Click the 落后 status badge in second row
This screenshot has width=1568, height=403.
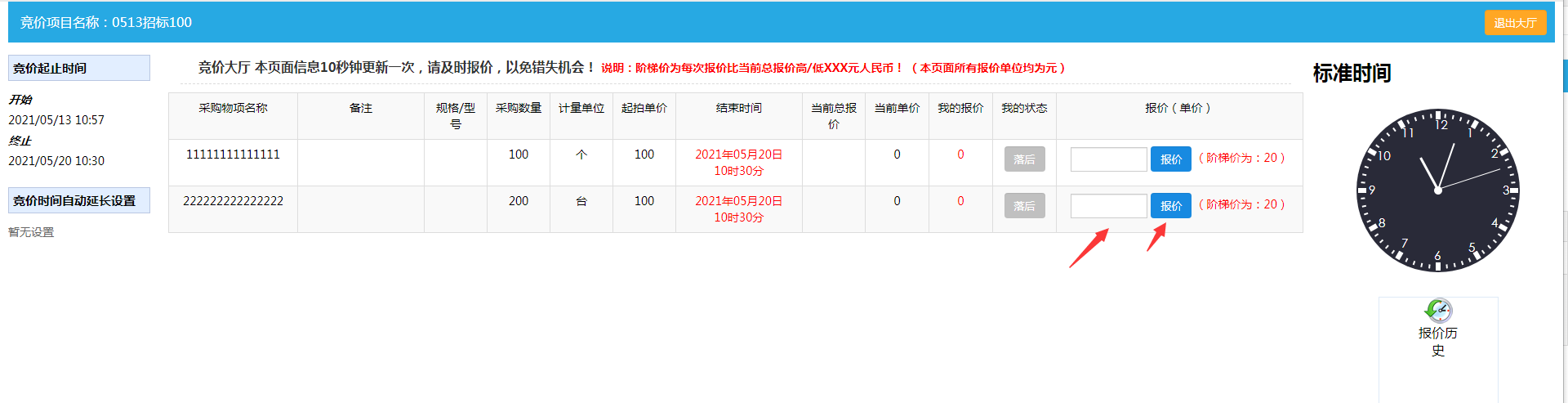tap(1024, 206)
